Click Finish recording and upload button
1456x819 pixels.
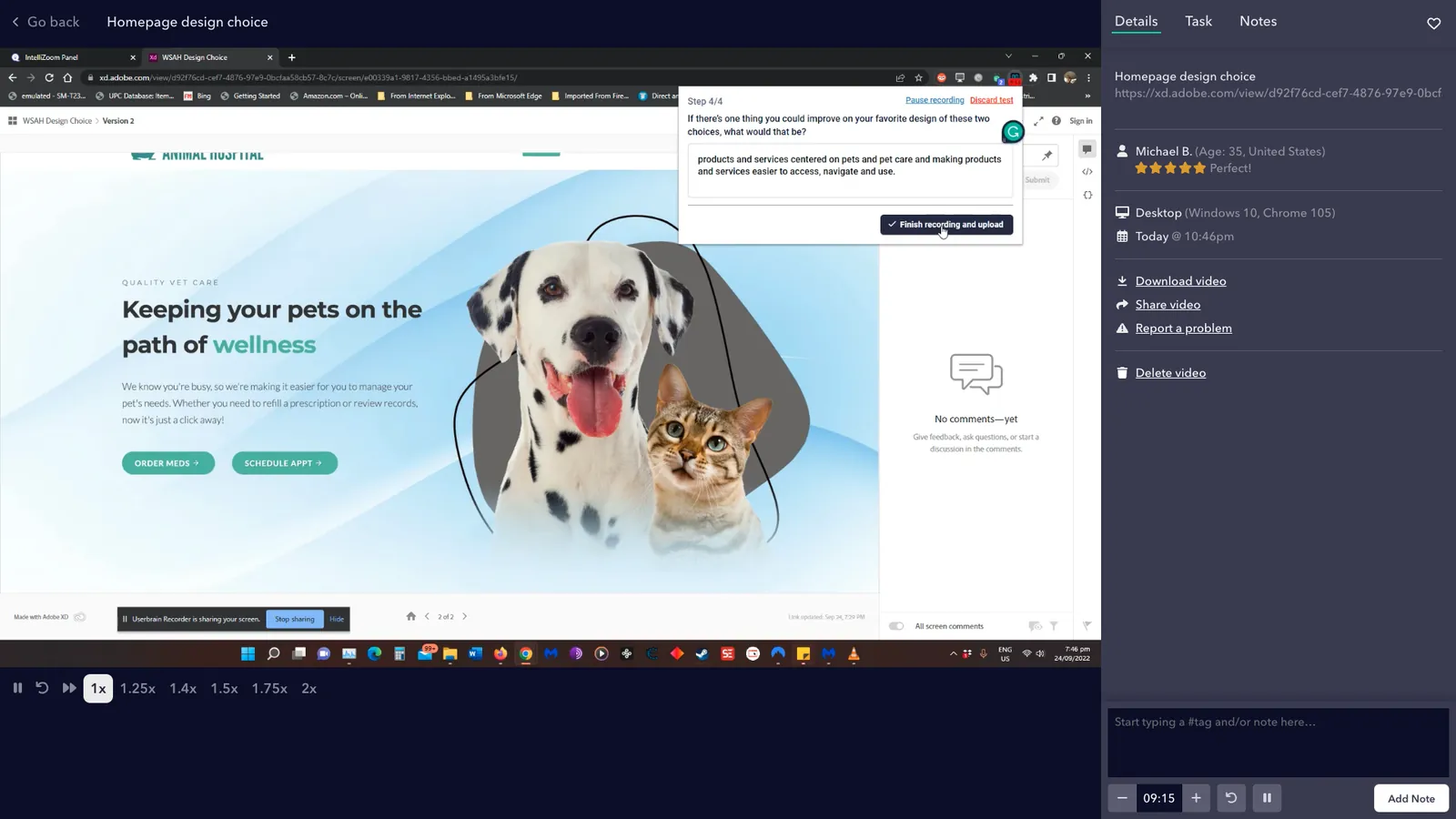tap(946, 225)
